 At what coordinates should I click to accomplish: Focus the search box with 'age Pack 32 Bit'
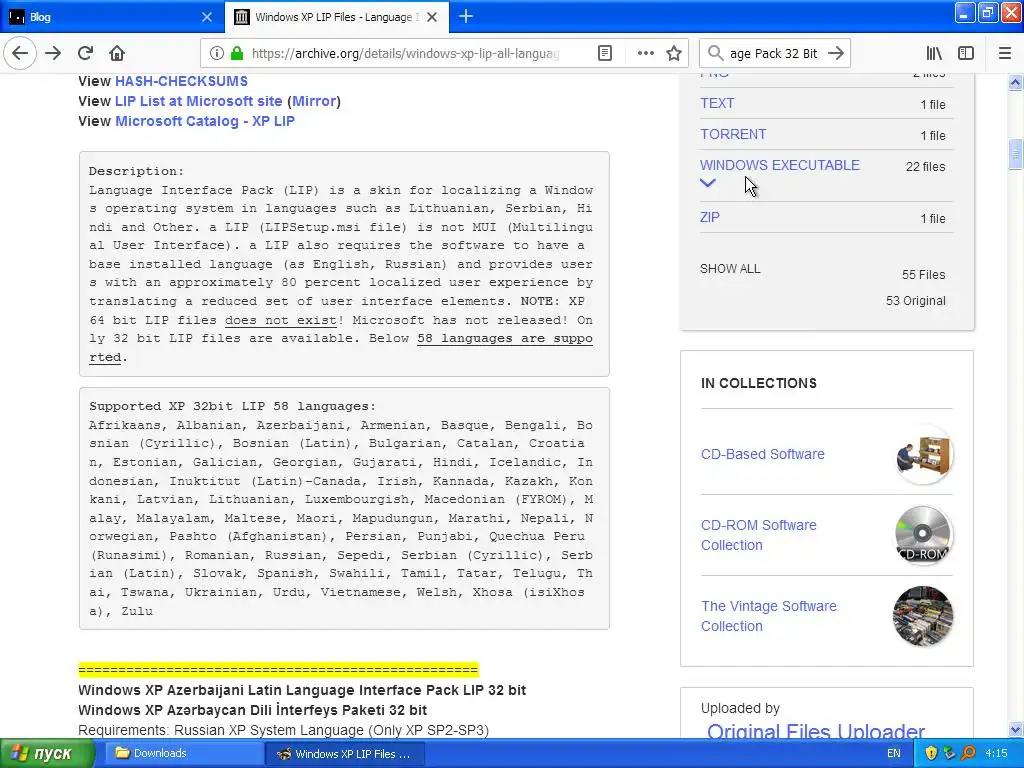(x=773, y=54)
